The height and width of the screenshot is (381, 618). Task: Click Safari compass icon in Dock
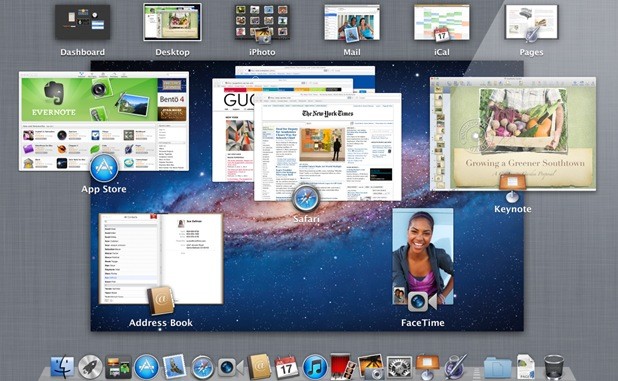[203, 367]
